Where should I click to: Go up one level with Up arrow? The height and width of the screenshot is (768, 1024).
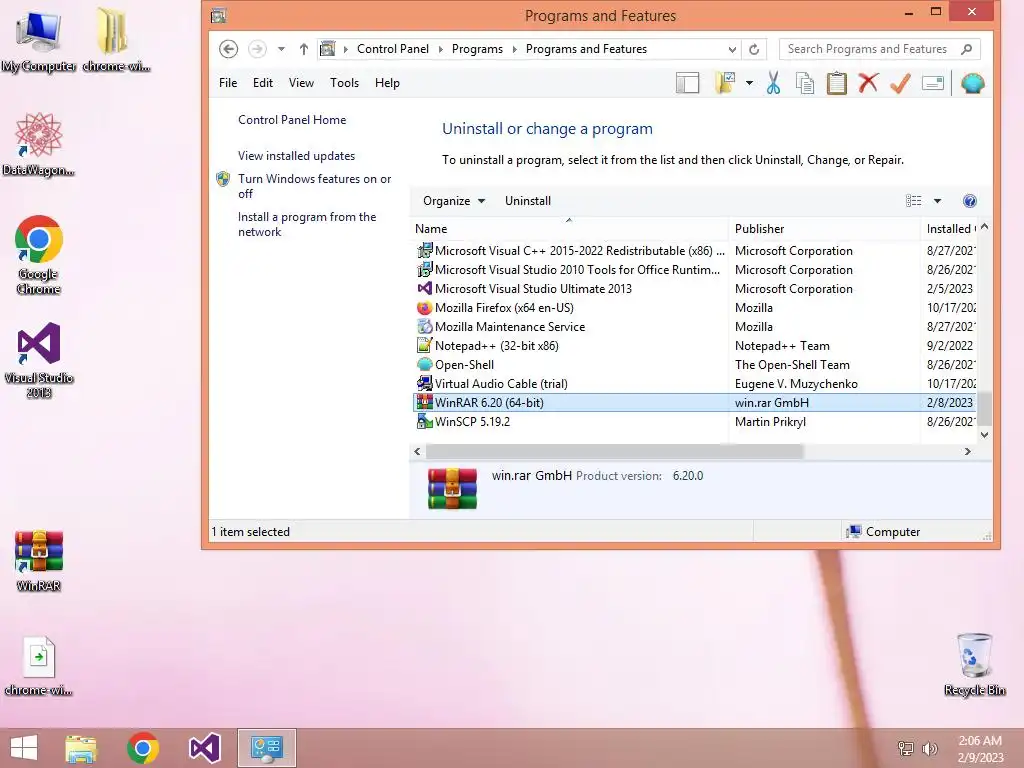click(x=304, y=49)
